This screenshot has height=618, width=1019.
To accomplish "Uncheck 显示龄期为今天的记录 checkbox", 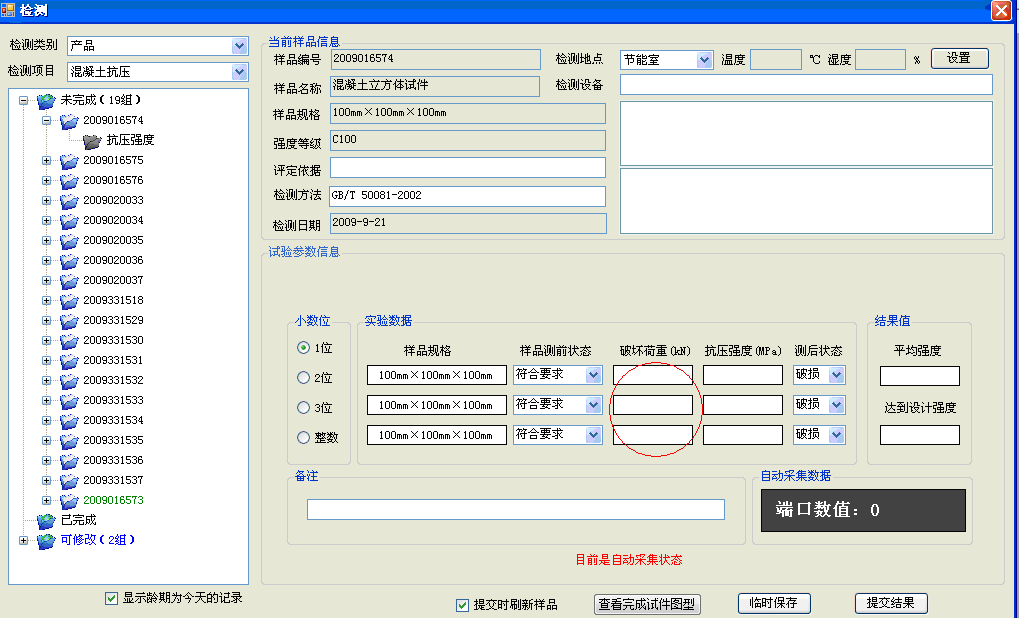I will click(x=111, y=599).
